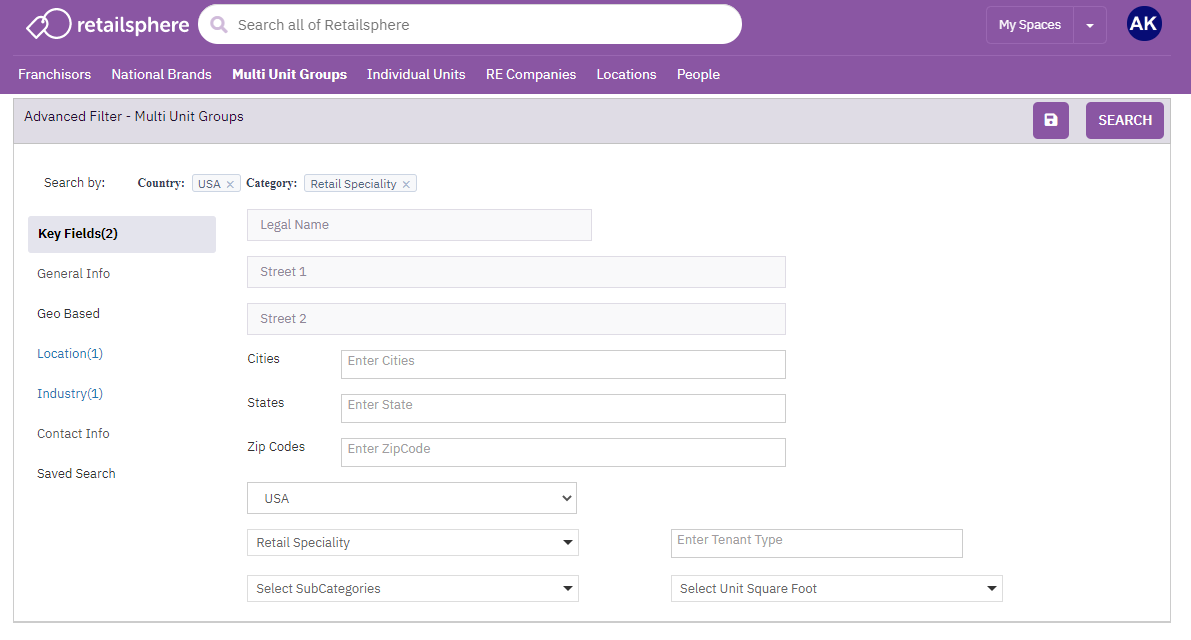Open the RE Companies tab

tap(531, 74)
